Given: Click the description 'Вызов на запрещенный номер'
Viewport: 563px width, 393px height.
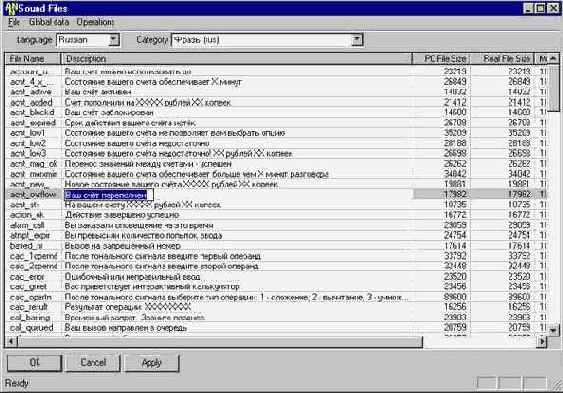Looking at the screenshot, I should [122, 246].
